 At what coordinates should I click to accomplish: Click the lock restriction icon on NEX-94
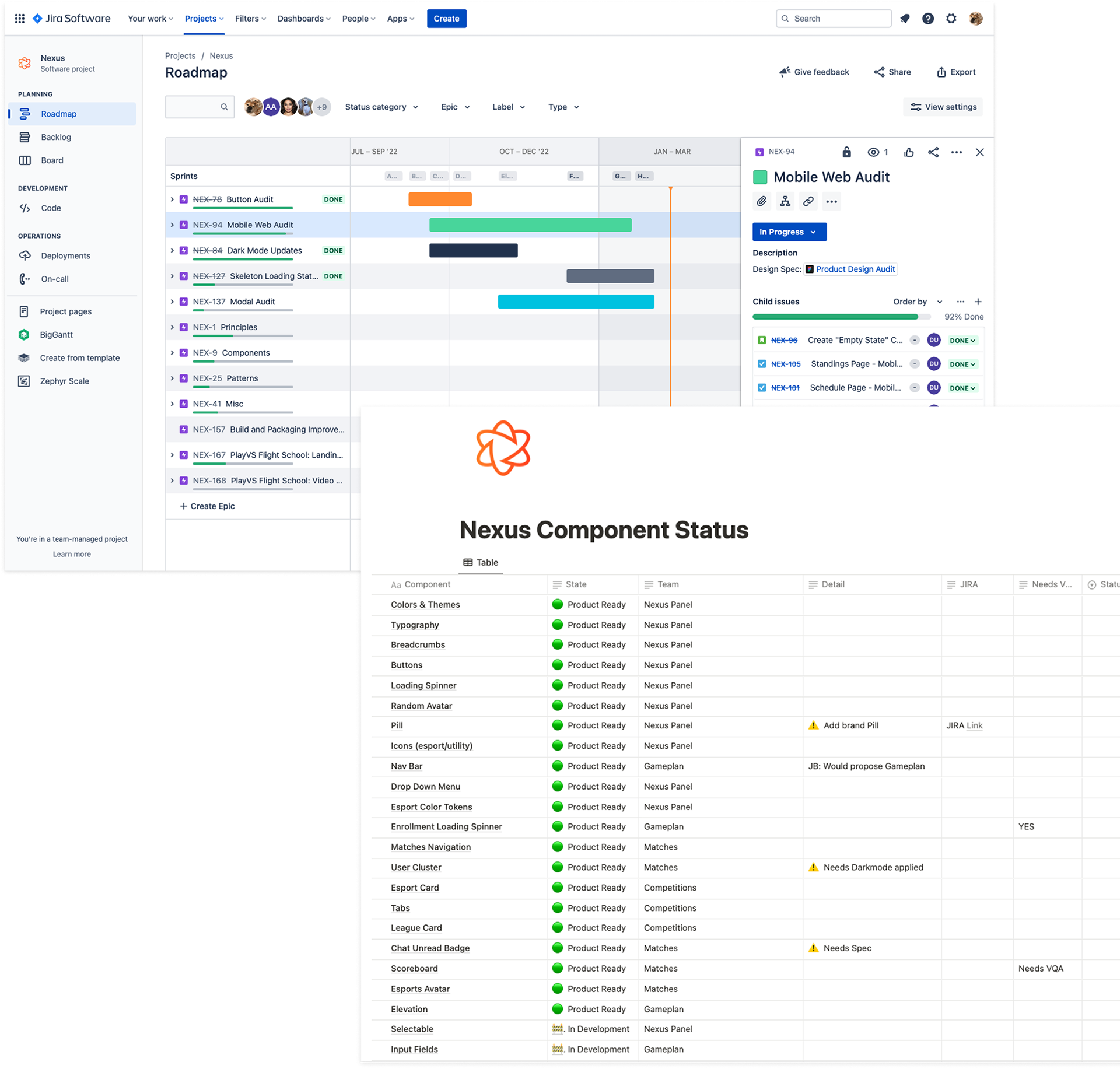tap(846, 152)
